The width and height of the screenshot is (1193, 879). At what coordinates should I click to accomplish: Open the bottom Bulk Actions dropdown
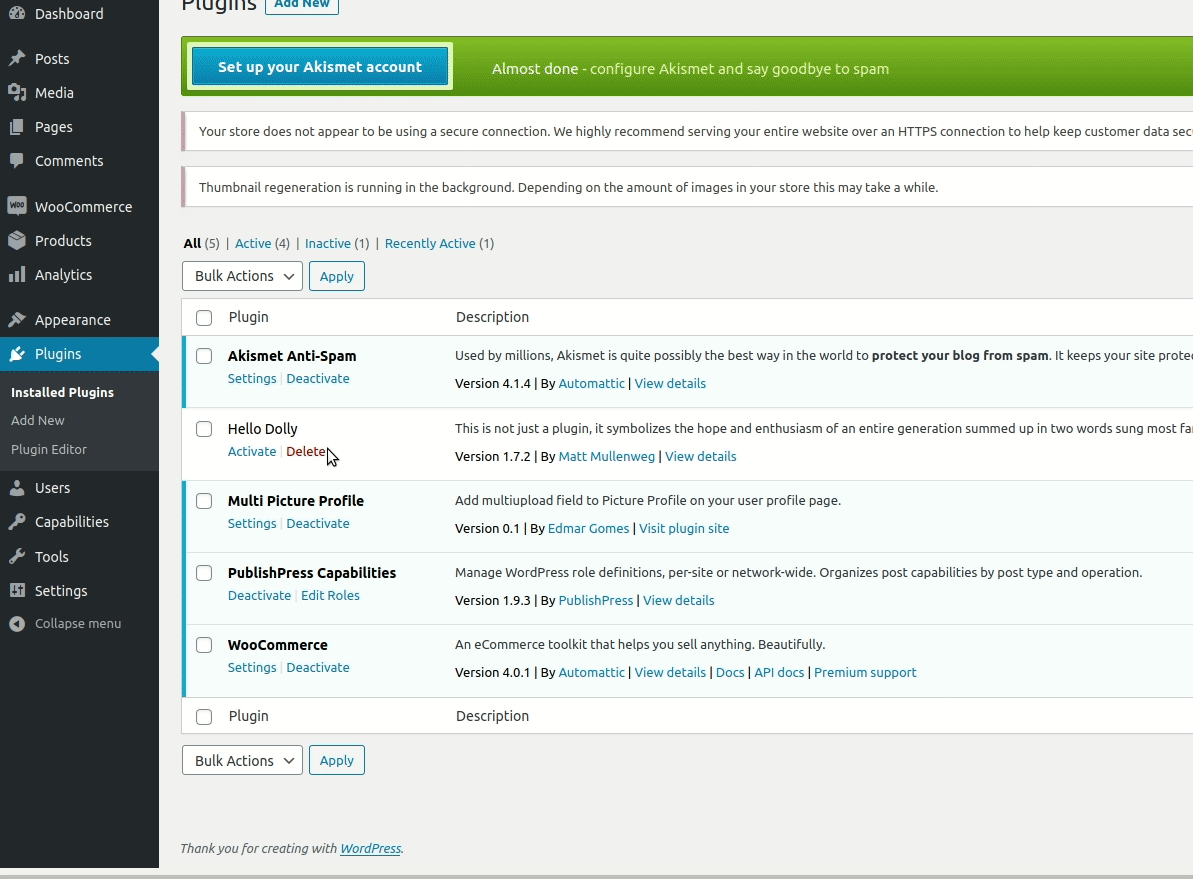(242, 760)
